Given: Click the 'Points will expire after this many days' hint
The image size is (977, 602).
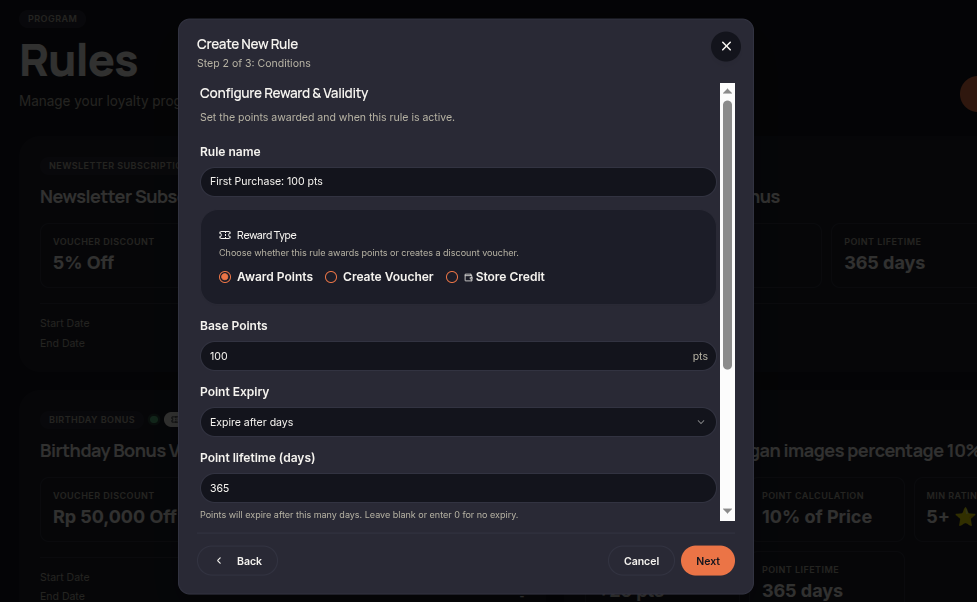Looking at the screenshot, I should point(359,515).
